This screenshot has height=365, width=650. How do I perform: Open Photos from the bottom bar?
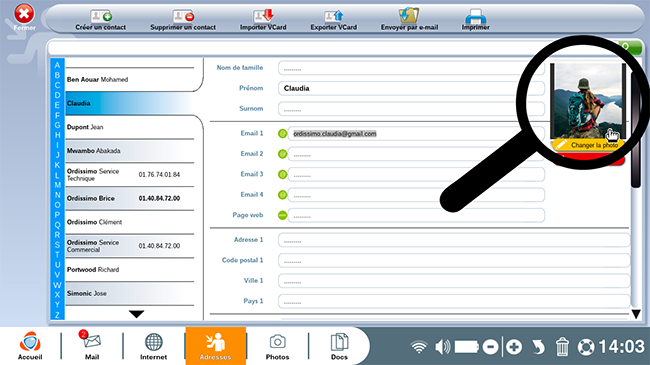coord(277,346)
